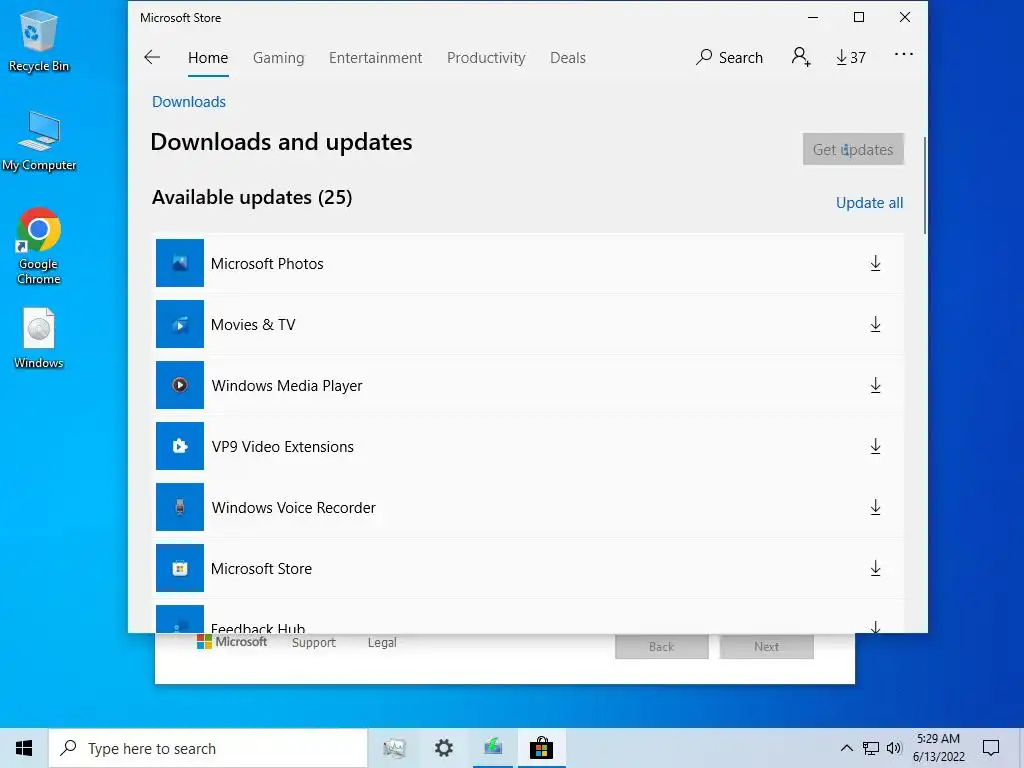Click the Microsoft Photos app tile icon

(x=180, y=263)
